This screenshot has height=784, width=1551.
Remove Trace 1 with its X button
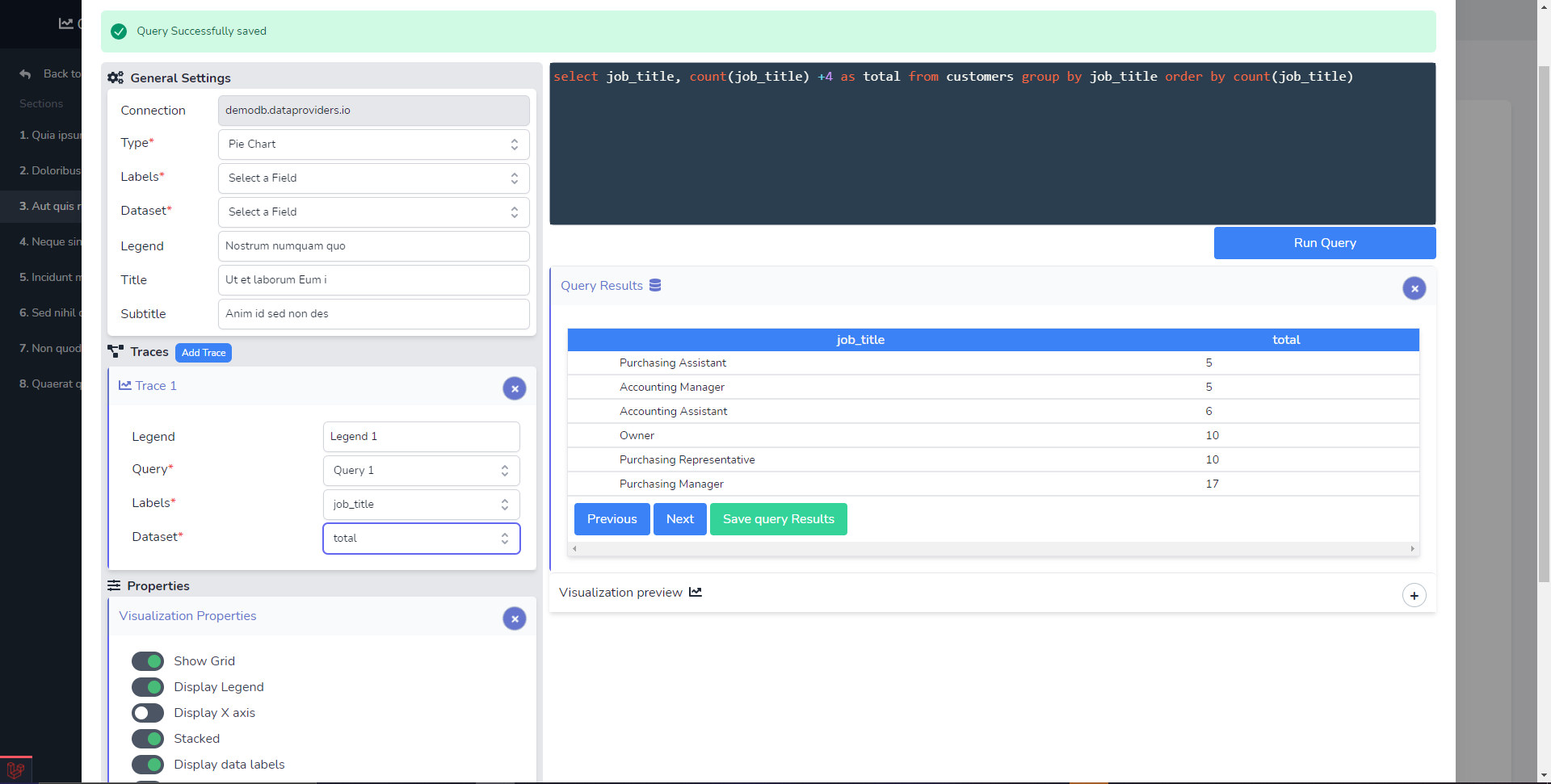(515, 388)
